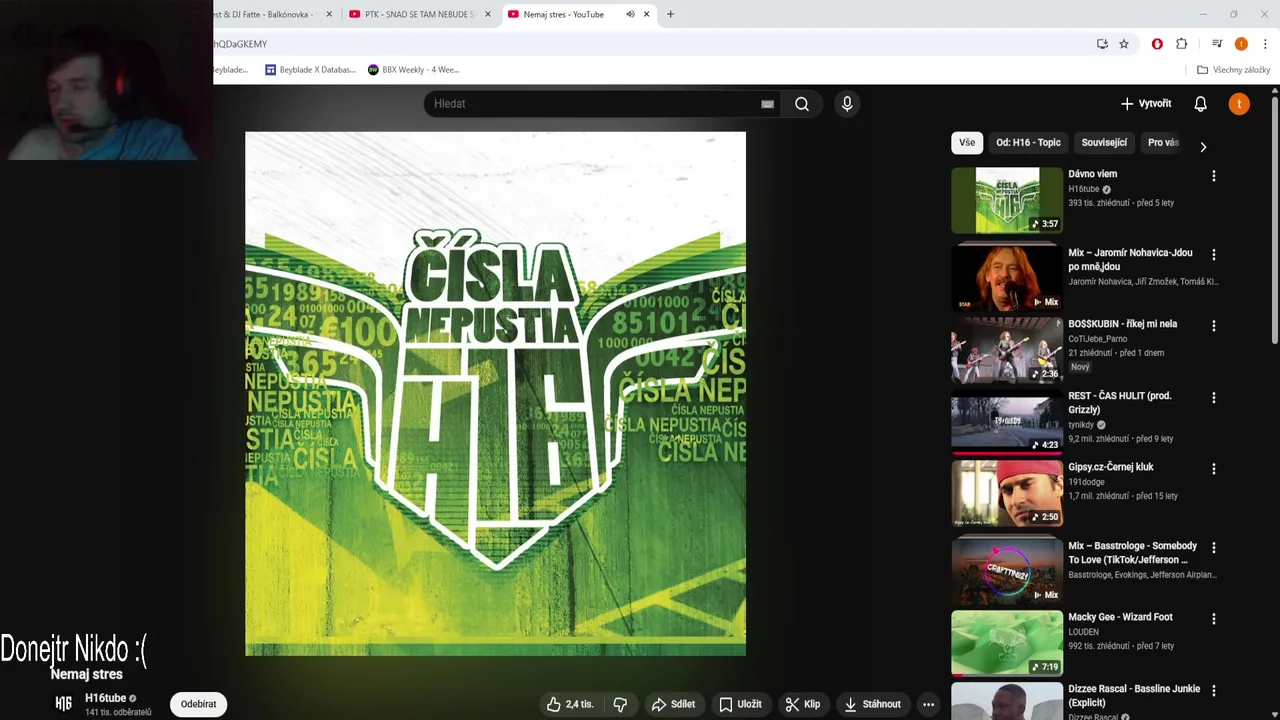Screen dimensions: 1280x720
Task: Open the notifications bell
Action: [1200, 104]
